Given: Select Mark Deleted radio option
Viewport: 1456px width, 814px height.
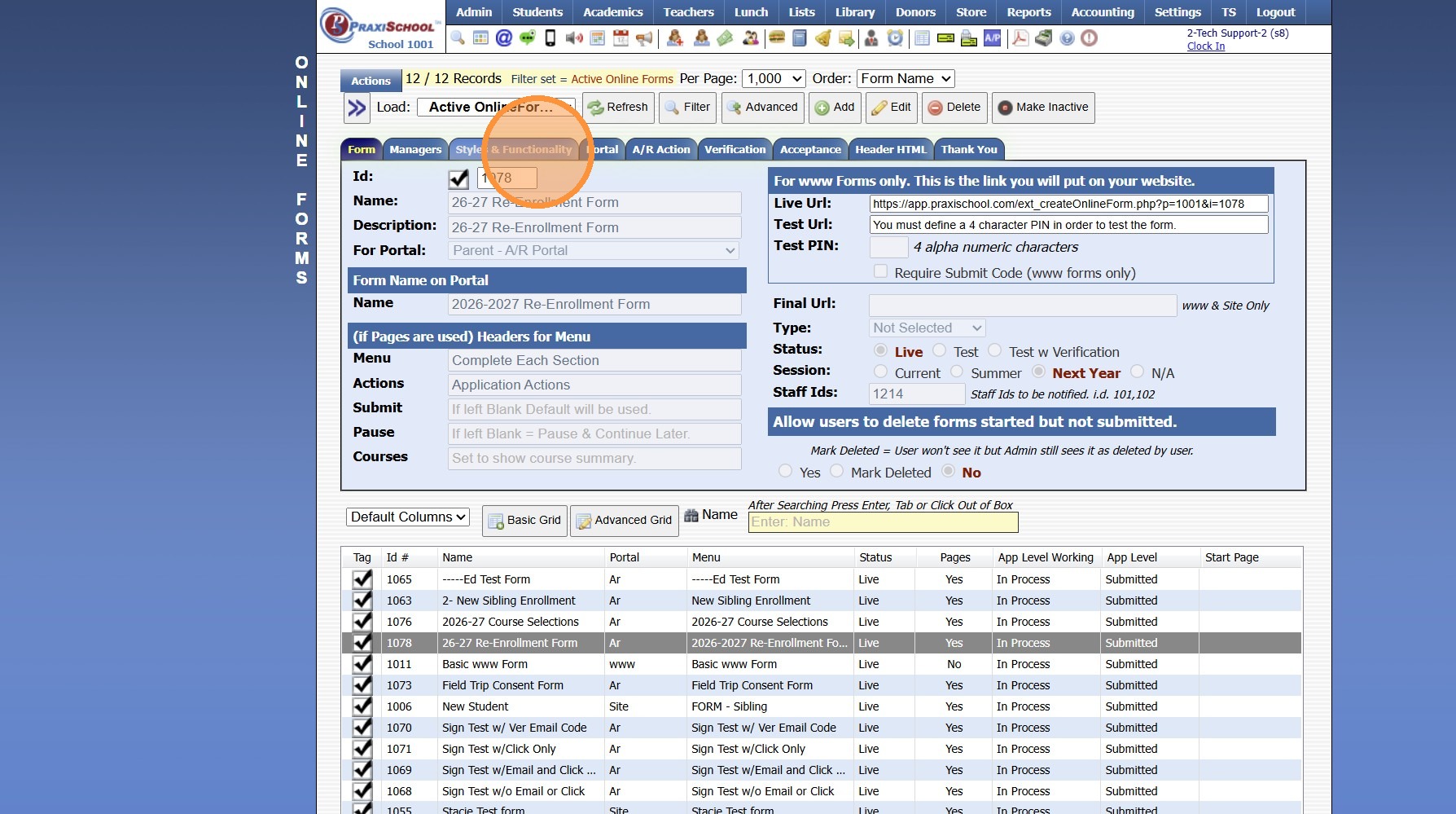Looking at the screenshot, I should point(837,471).
